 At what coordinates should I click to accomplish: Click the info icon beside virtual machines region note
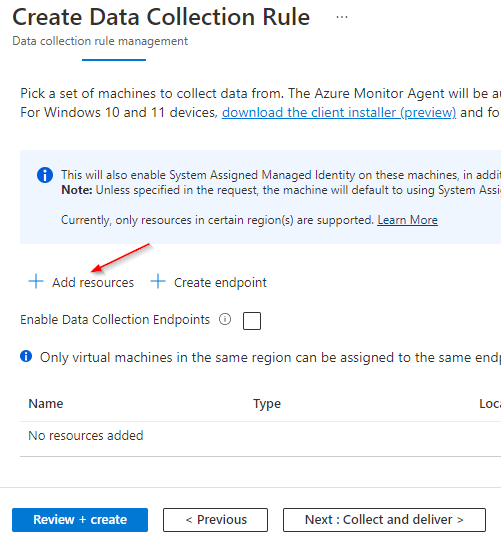(x=26, y=356)
